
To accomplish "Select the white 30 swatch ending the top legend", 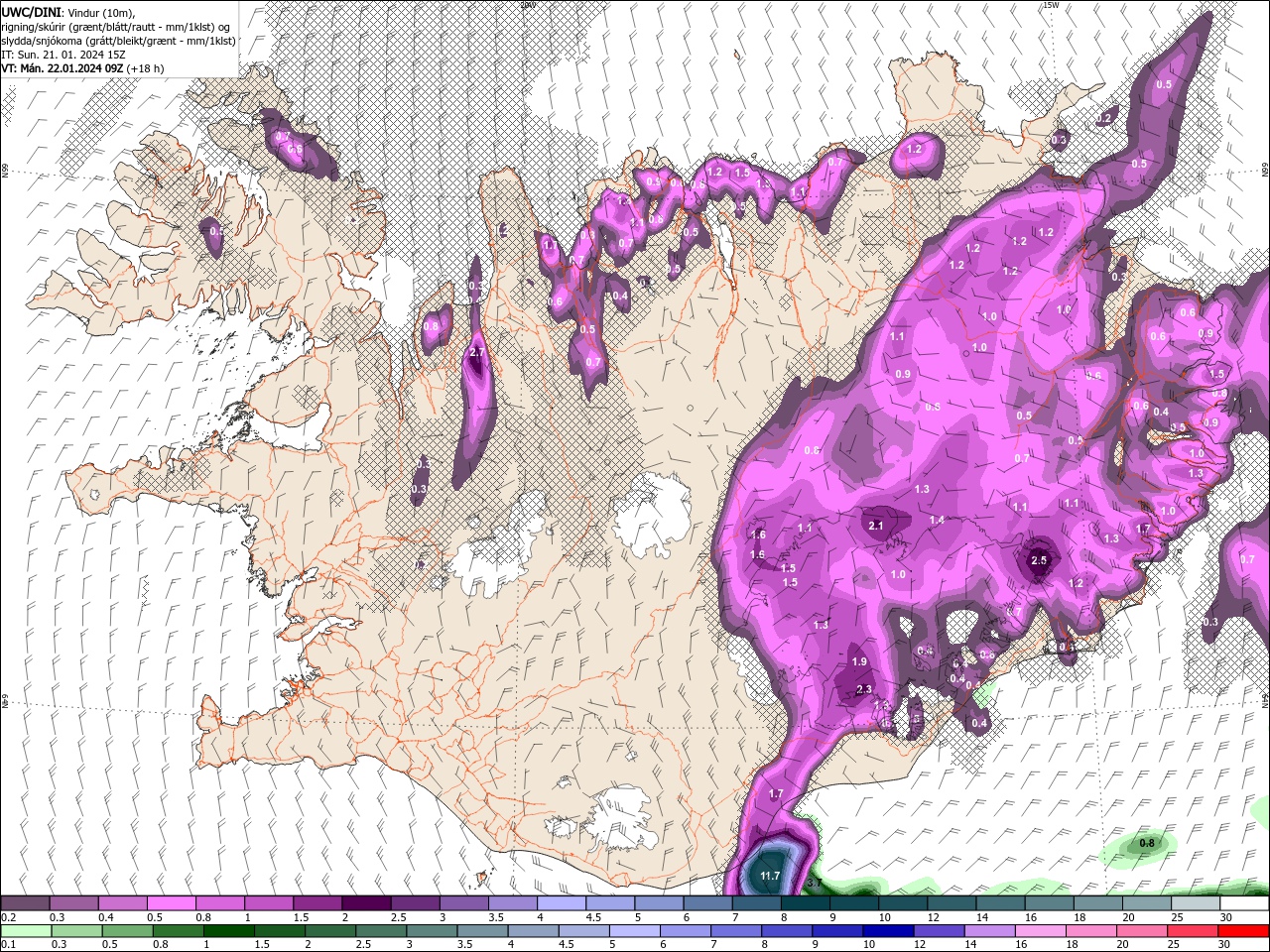I will pos(1244,903).
